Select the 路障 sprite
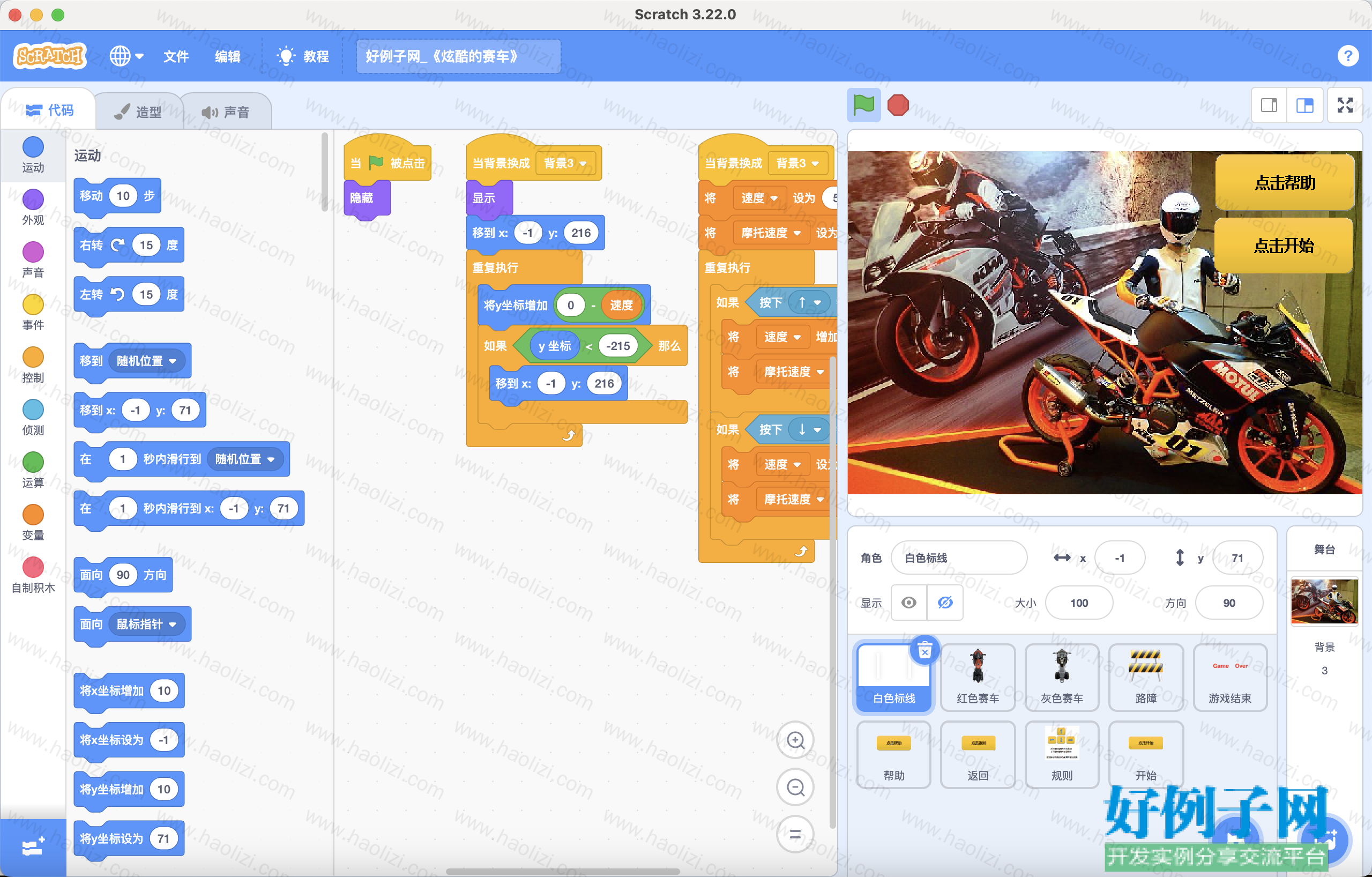Image resolution: width=1372 pixels, height=877 pixels. (x=1146, y=678)
